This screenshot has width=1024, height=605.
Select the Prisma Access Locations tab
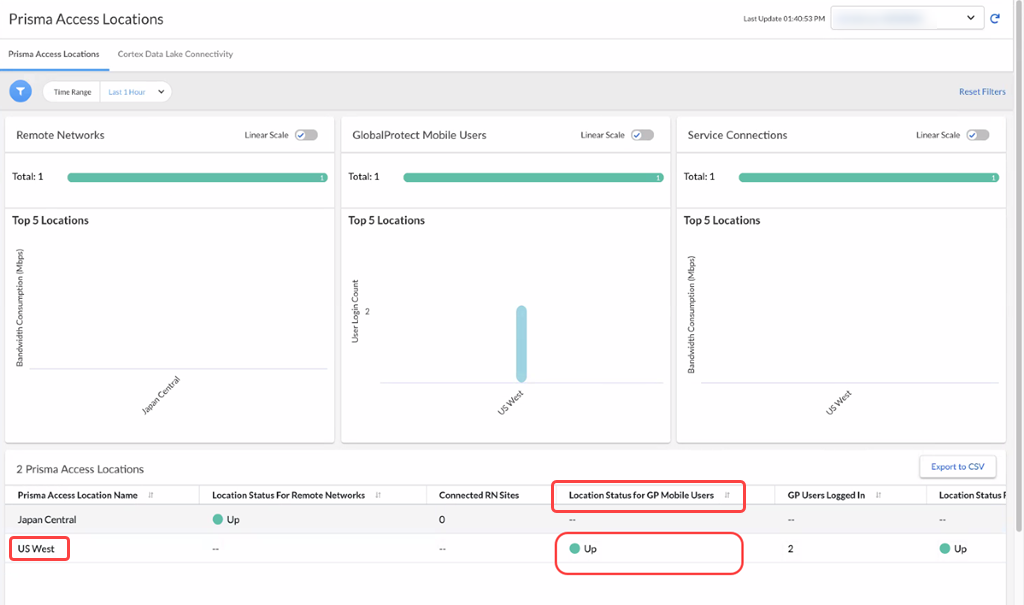pos(54,54)
